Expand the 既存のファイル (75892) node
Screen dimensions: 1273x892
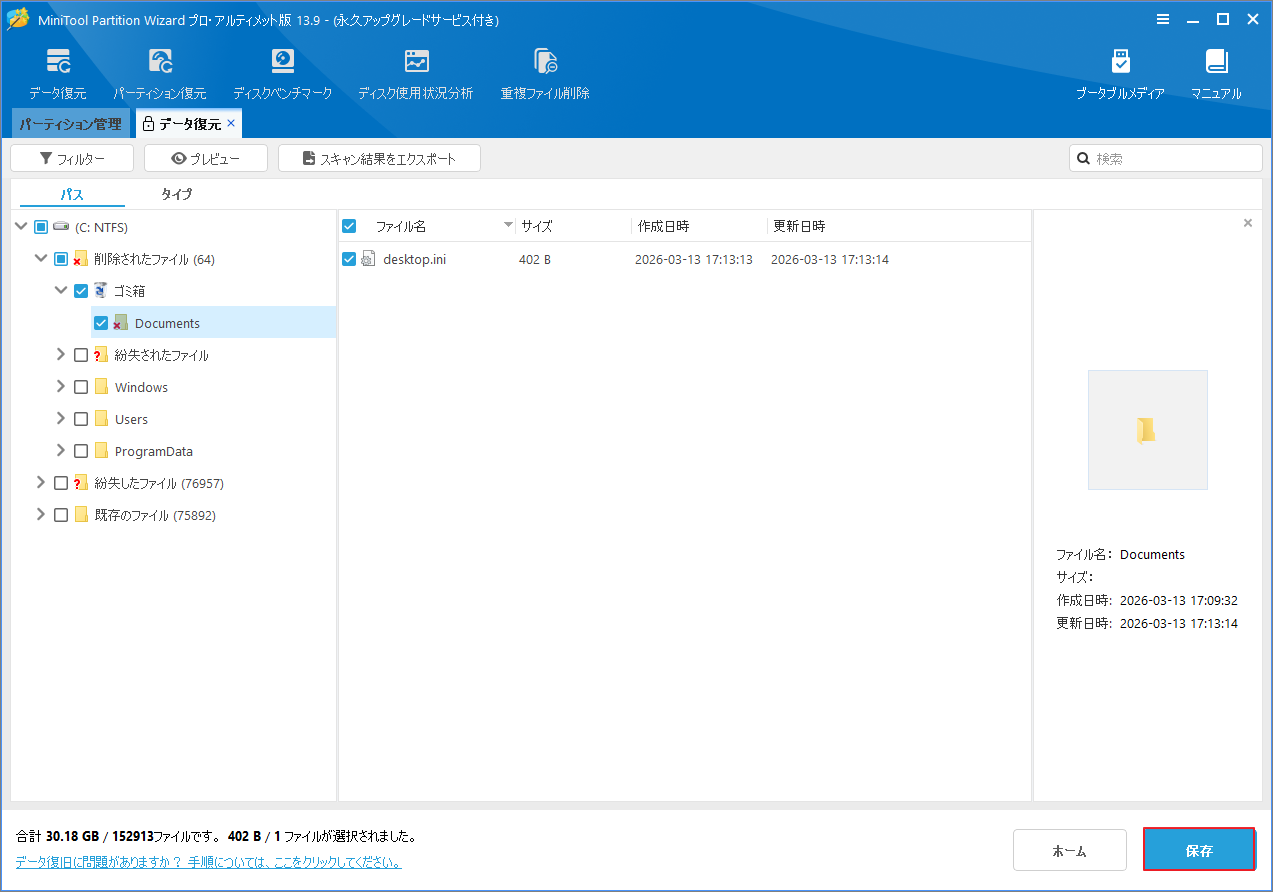pos(41,514)
